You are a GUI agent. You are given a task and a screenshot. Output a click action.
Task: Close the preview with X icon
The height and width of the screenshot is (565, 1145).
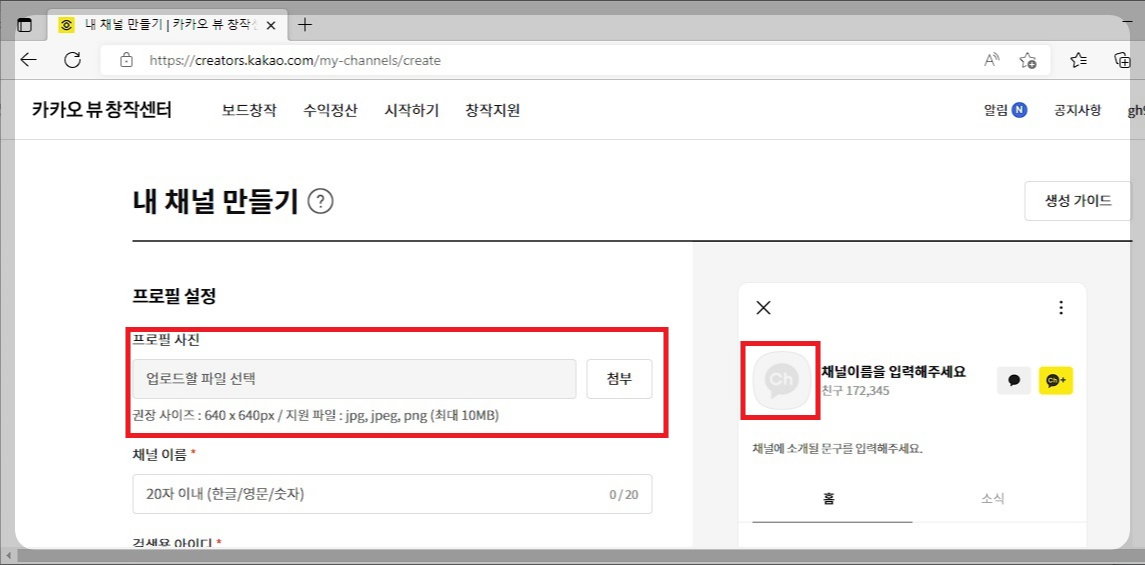coord(763,307)
